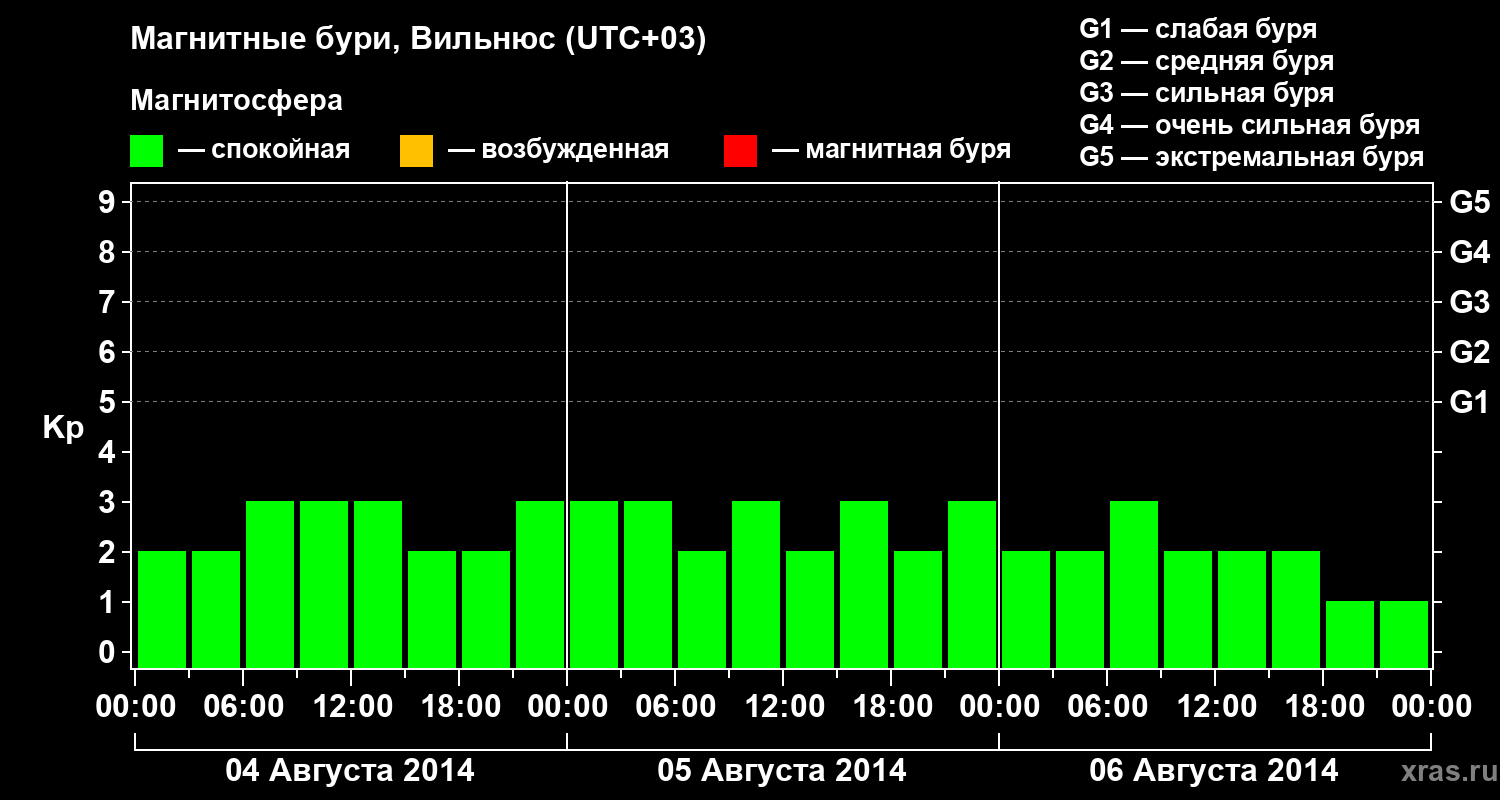Viewport: 1500px width, 800px height.
Task: Click the '— спокойная' legend text
Action: 264,150
